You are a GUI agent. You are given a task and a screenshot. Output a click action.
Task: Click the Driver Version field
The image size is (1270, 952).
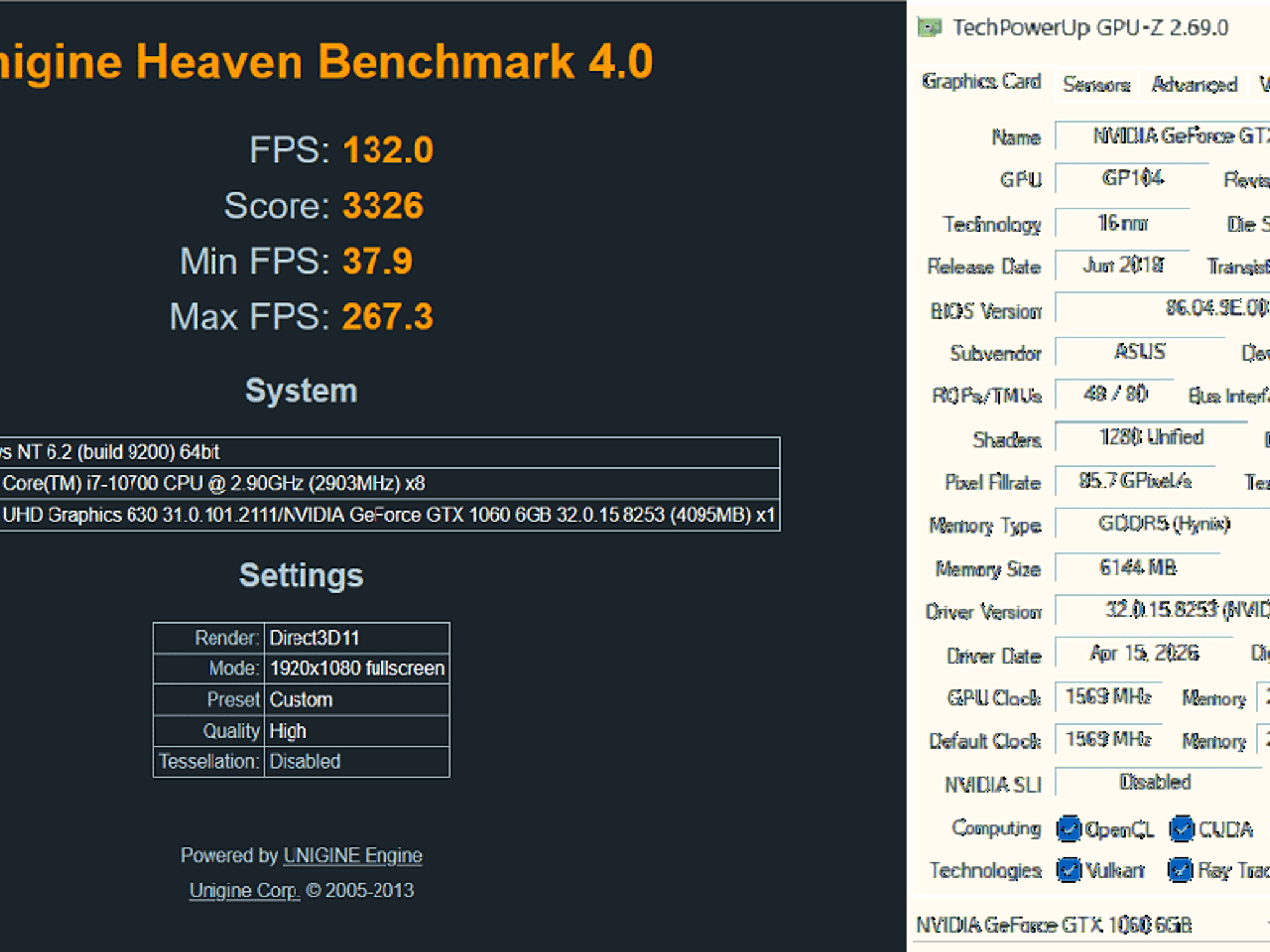(1163, 610)
